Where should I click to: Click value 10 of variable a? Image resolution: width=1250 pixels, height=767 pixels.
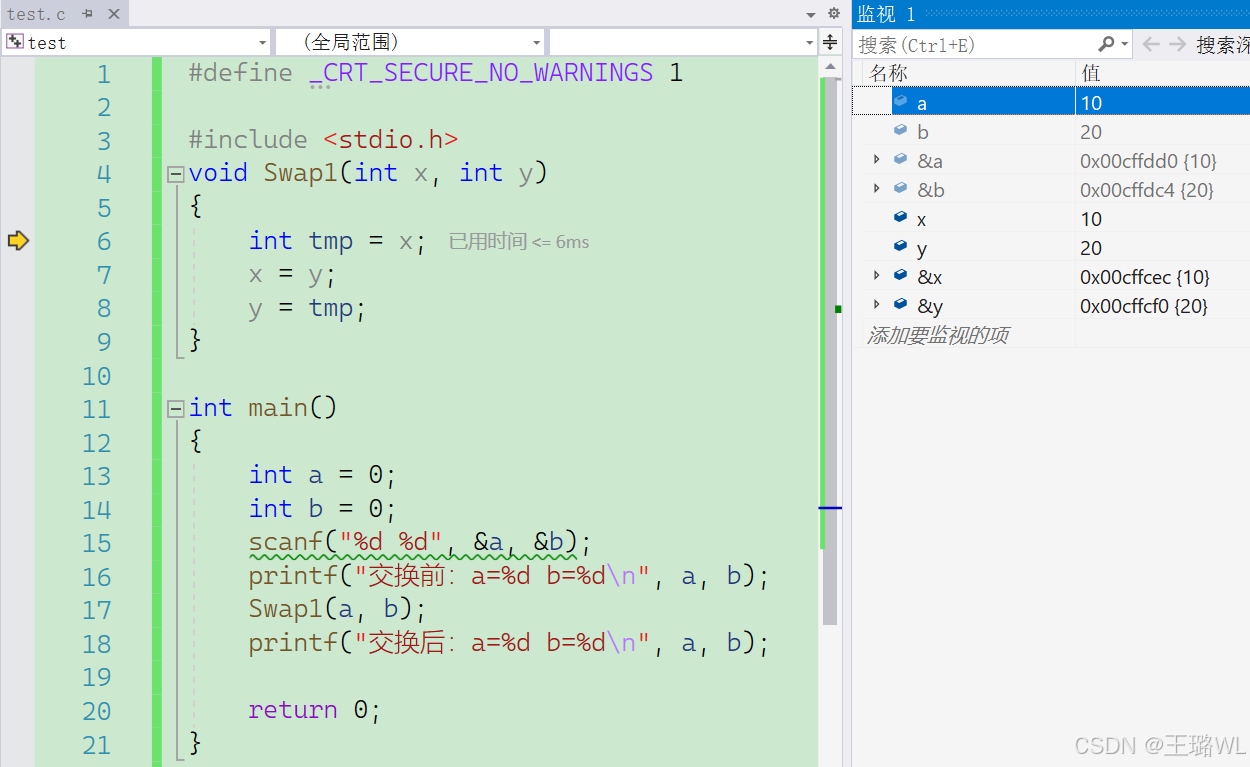1091,103
